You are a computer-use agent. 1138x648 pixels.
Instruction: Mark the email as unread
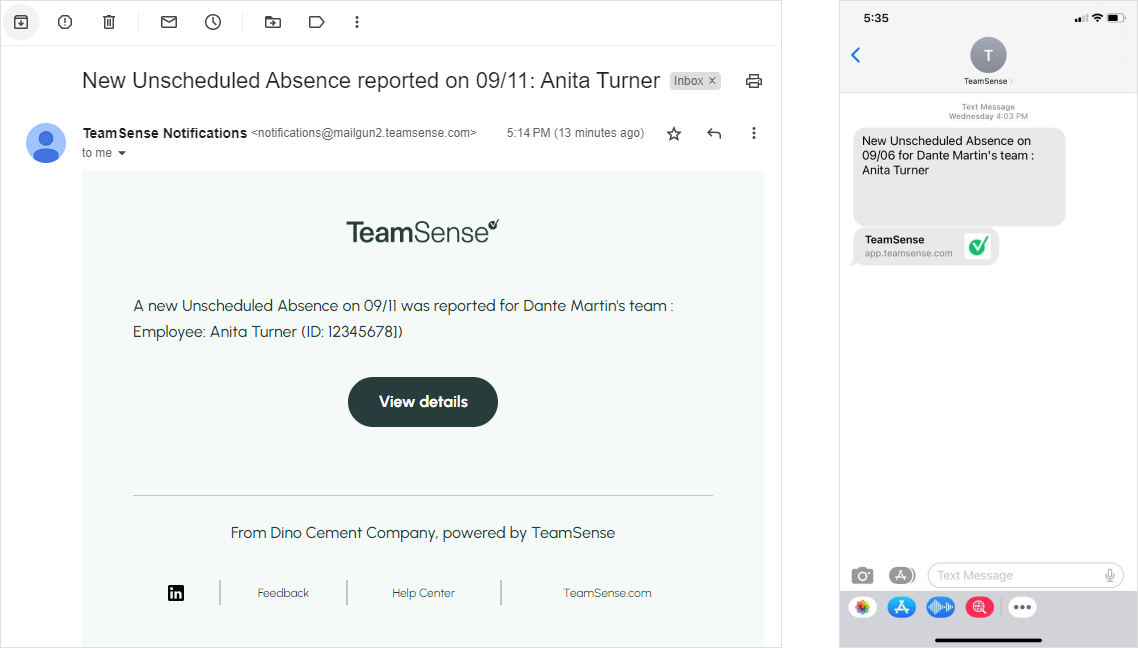pyautogui.click(x=168, y=21)
